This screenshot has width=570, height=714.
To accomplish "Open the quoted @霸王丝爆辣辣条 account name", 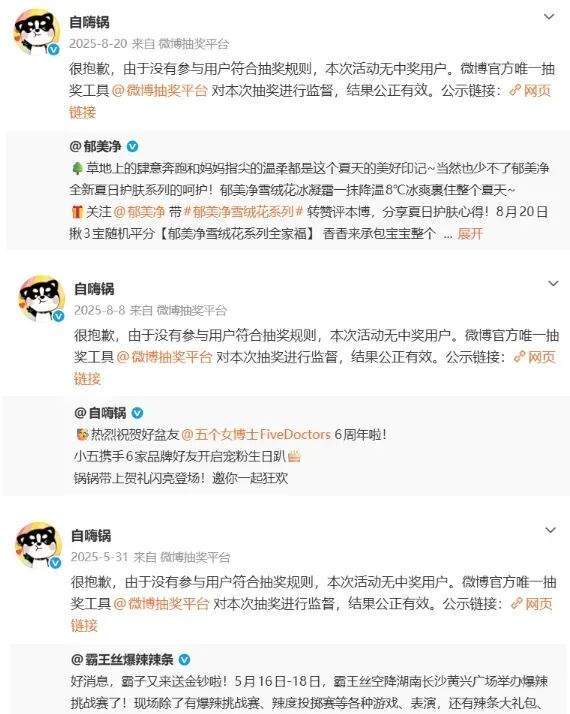I will [122, 659].
